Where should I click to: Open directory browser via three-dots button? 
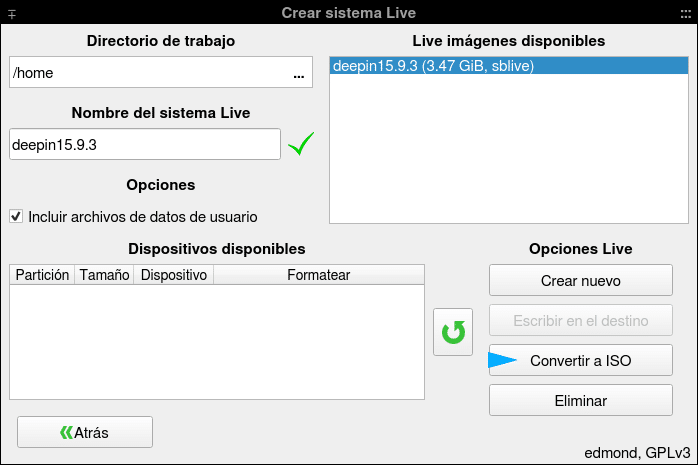pyautogui.click(x=299, y=73)
